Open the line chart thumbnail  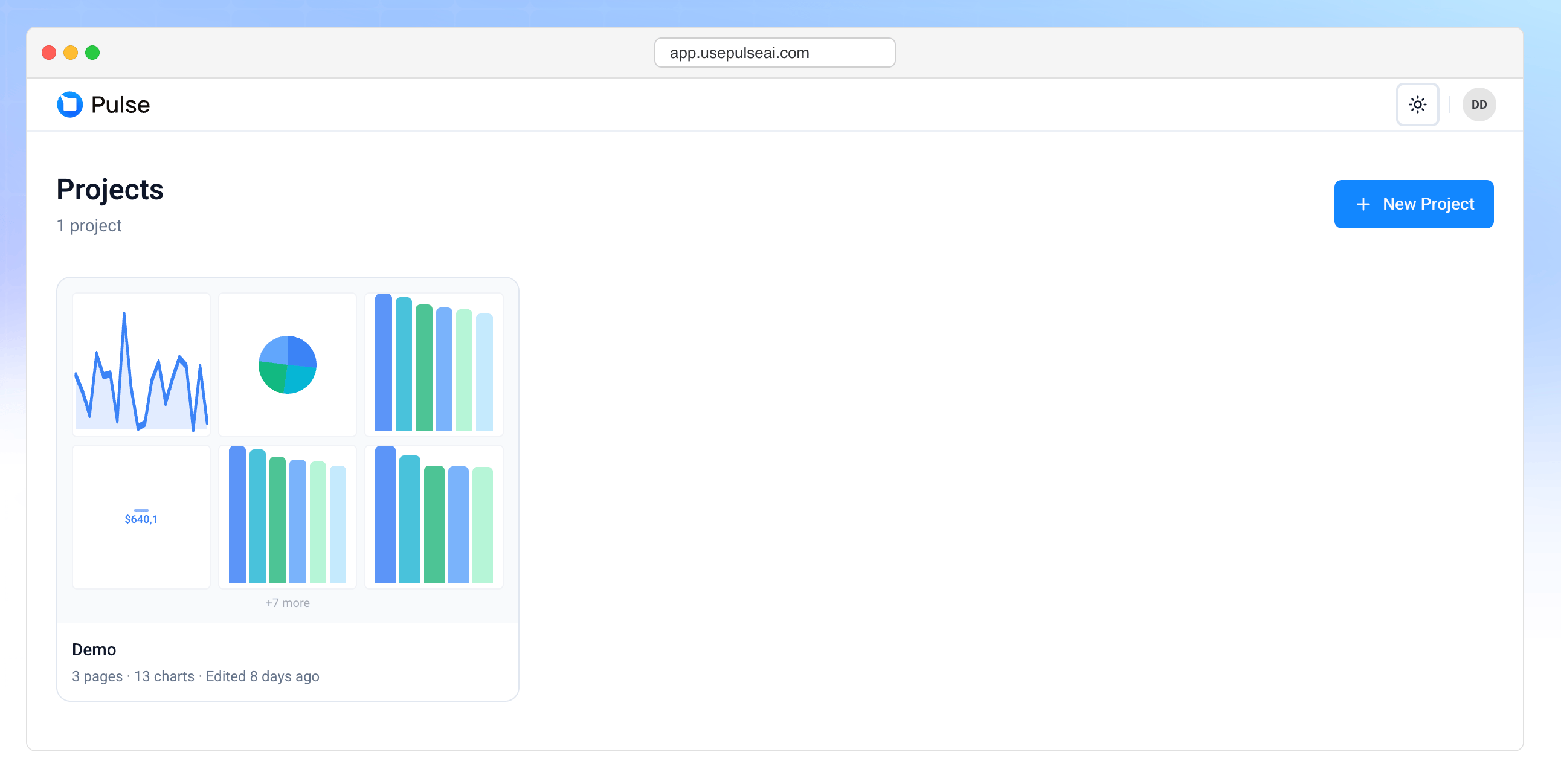pos(141,364)
